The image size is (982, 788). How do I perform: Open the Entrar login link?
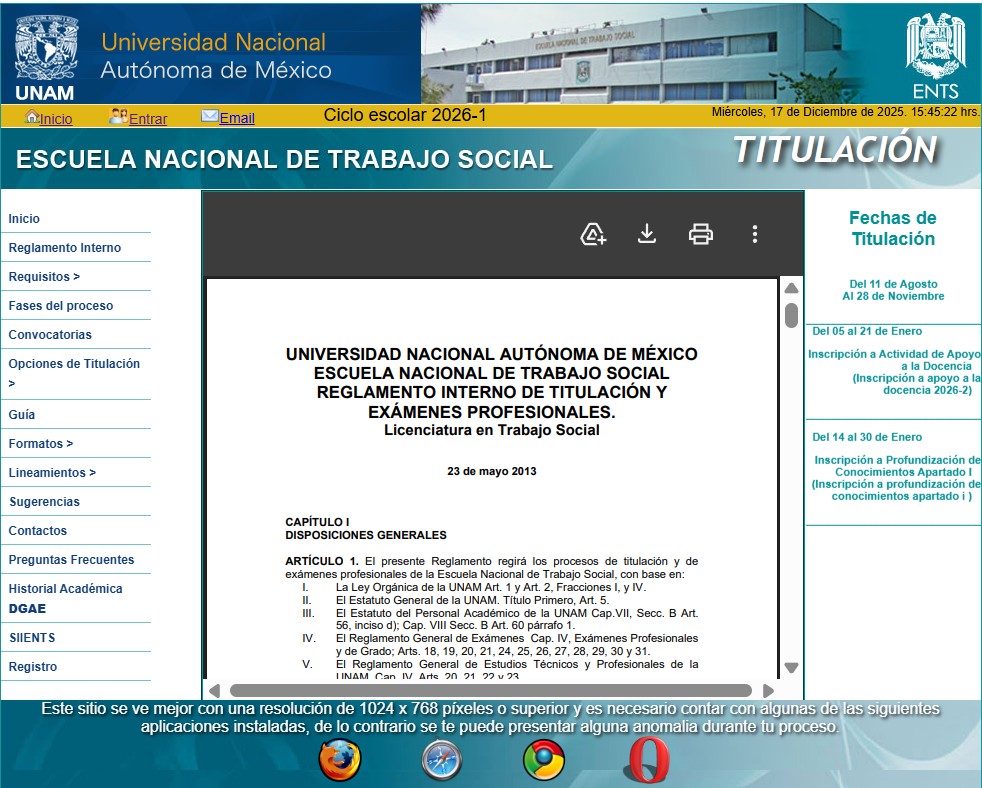148,118
